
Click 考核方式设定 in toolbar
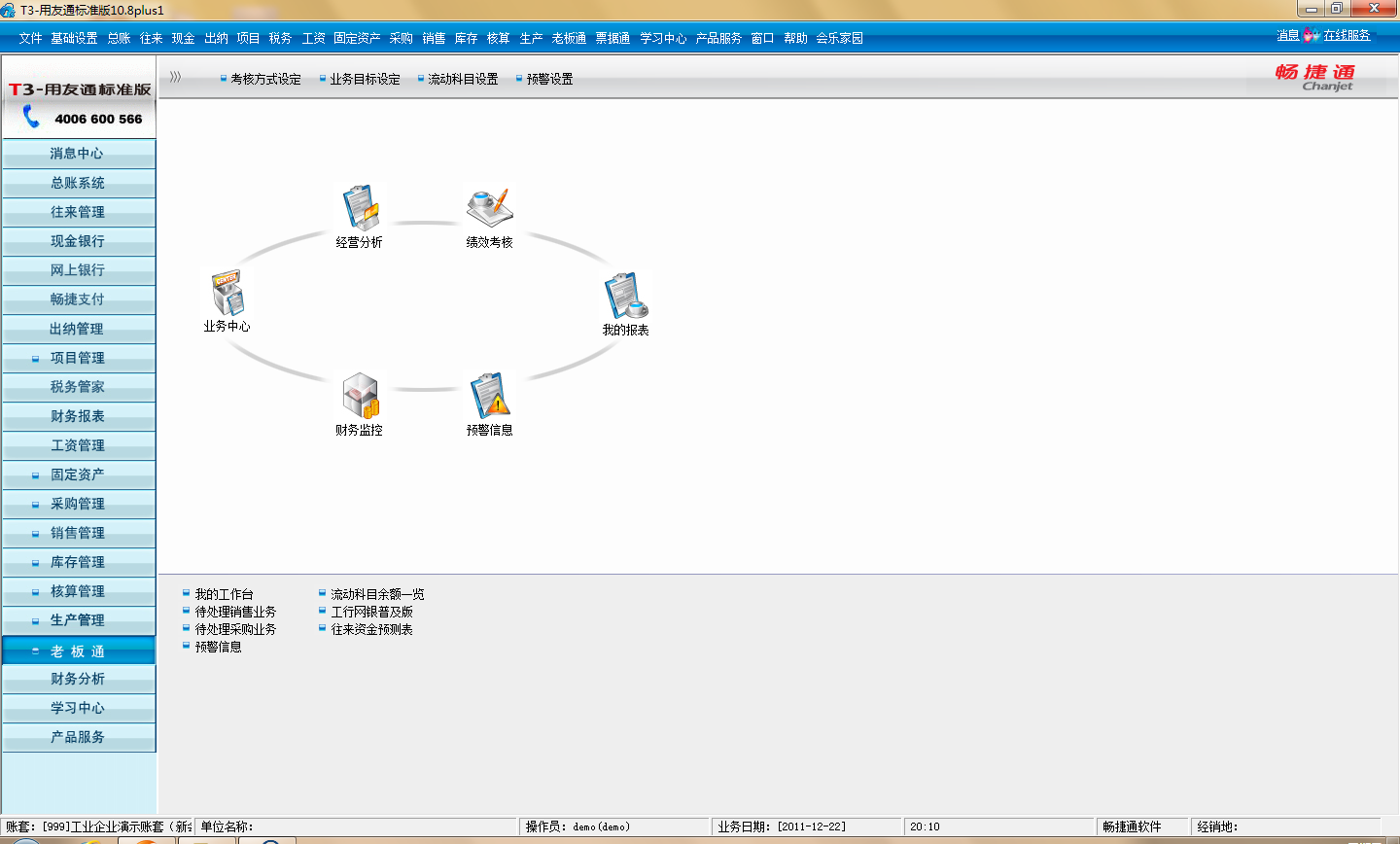click(265, 79)
